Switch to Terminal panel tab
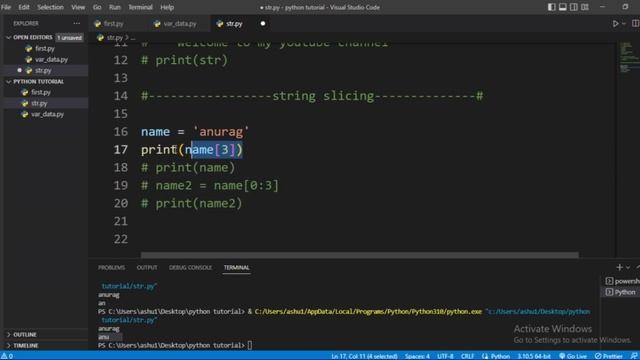The height and width of the screenshot is (360, 640). (x=236, y=267)
